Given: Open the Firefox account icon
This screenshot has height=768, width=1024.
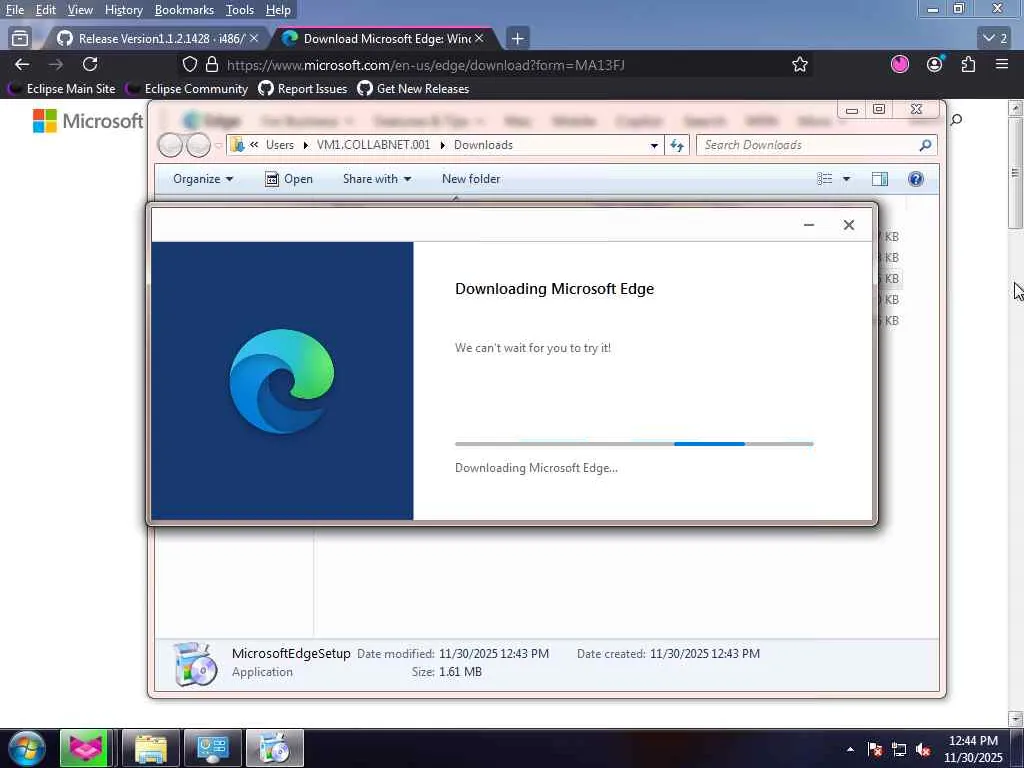Looking at the screenshot, I should coord(935,64).
